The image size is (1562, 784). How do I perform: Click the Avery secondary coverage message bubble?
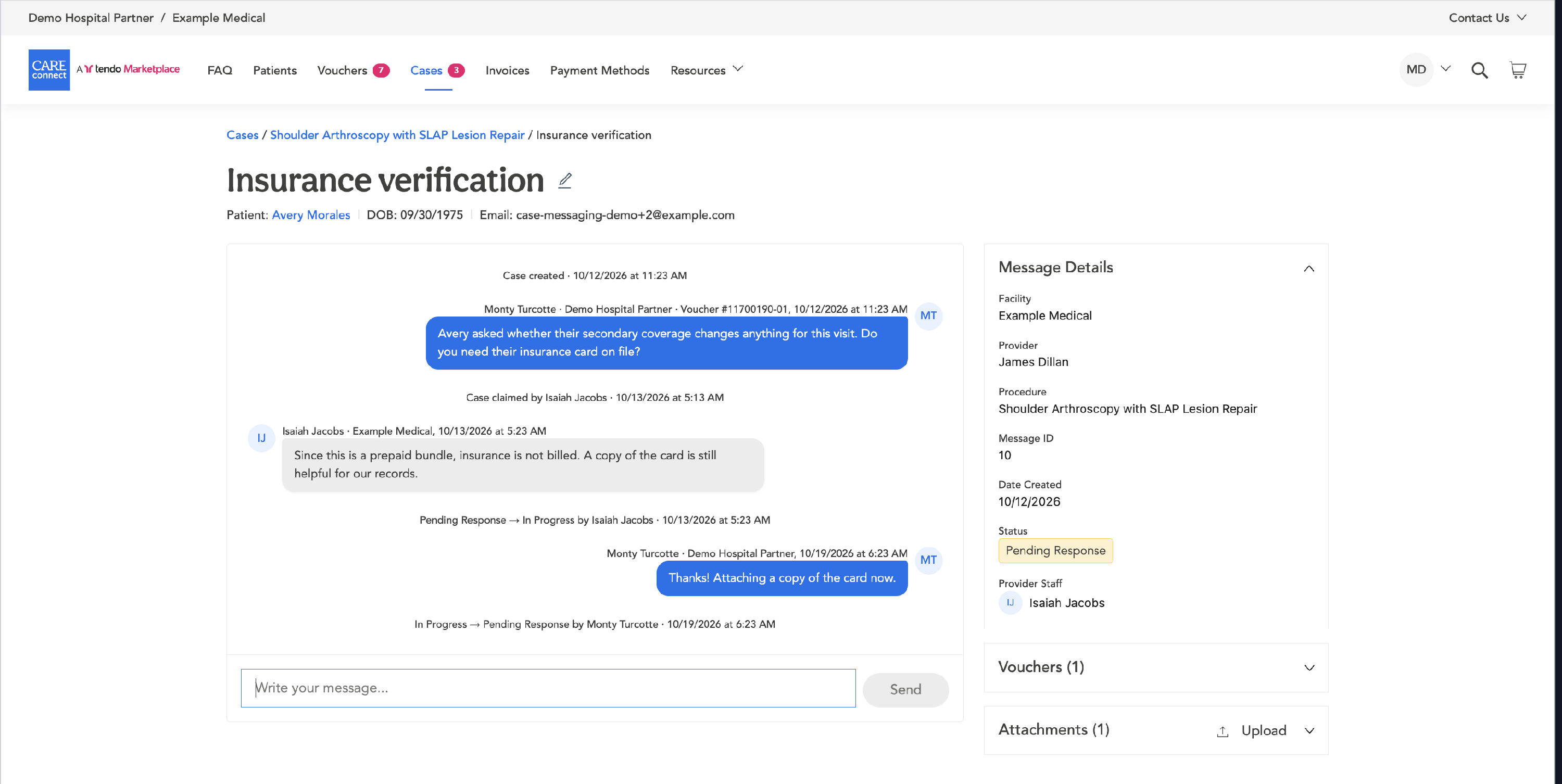(666, 343)
